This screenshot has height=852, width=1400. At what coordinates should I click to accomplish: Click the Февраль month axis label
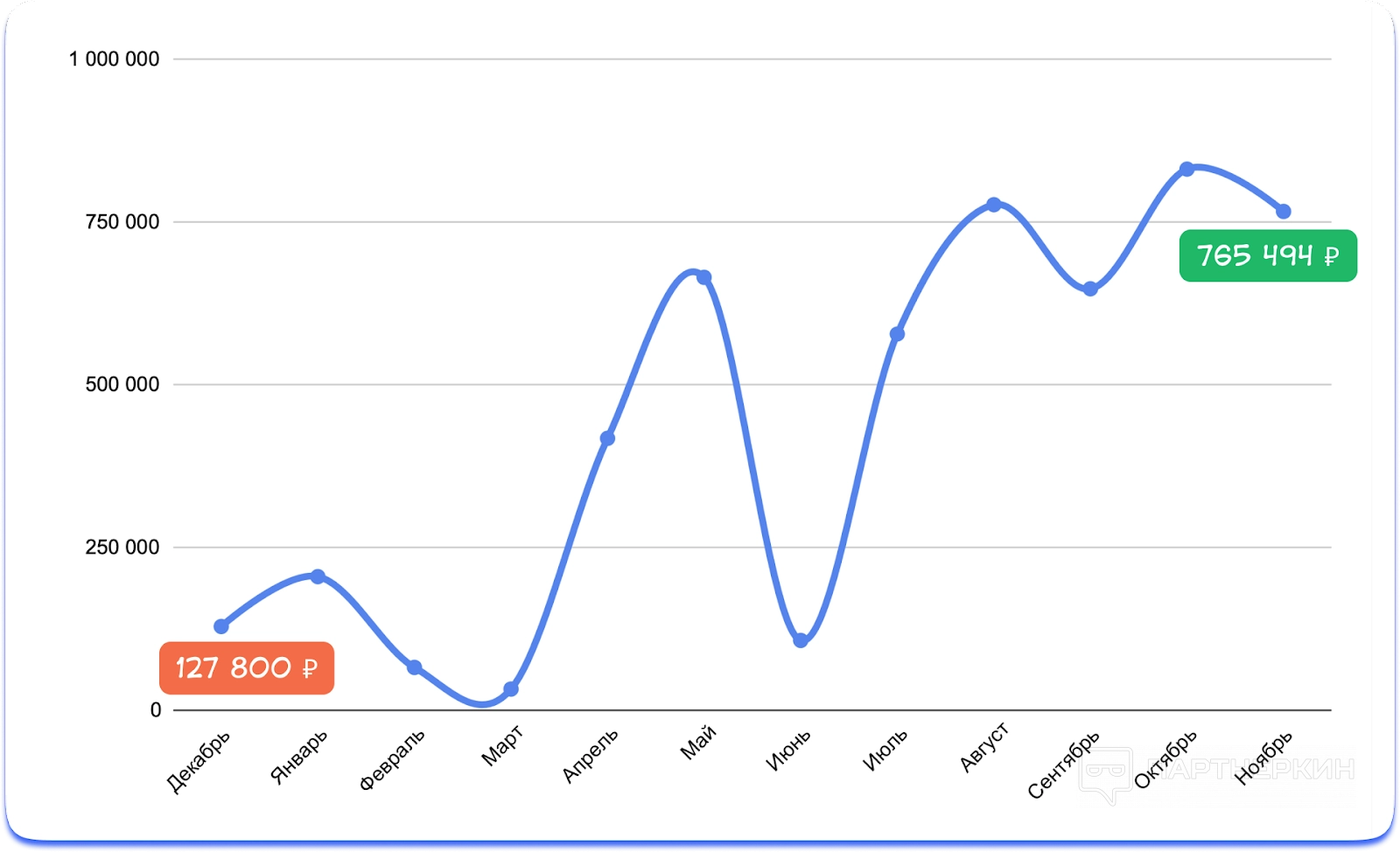(x=392, y=759)
